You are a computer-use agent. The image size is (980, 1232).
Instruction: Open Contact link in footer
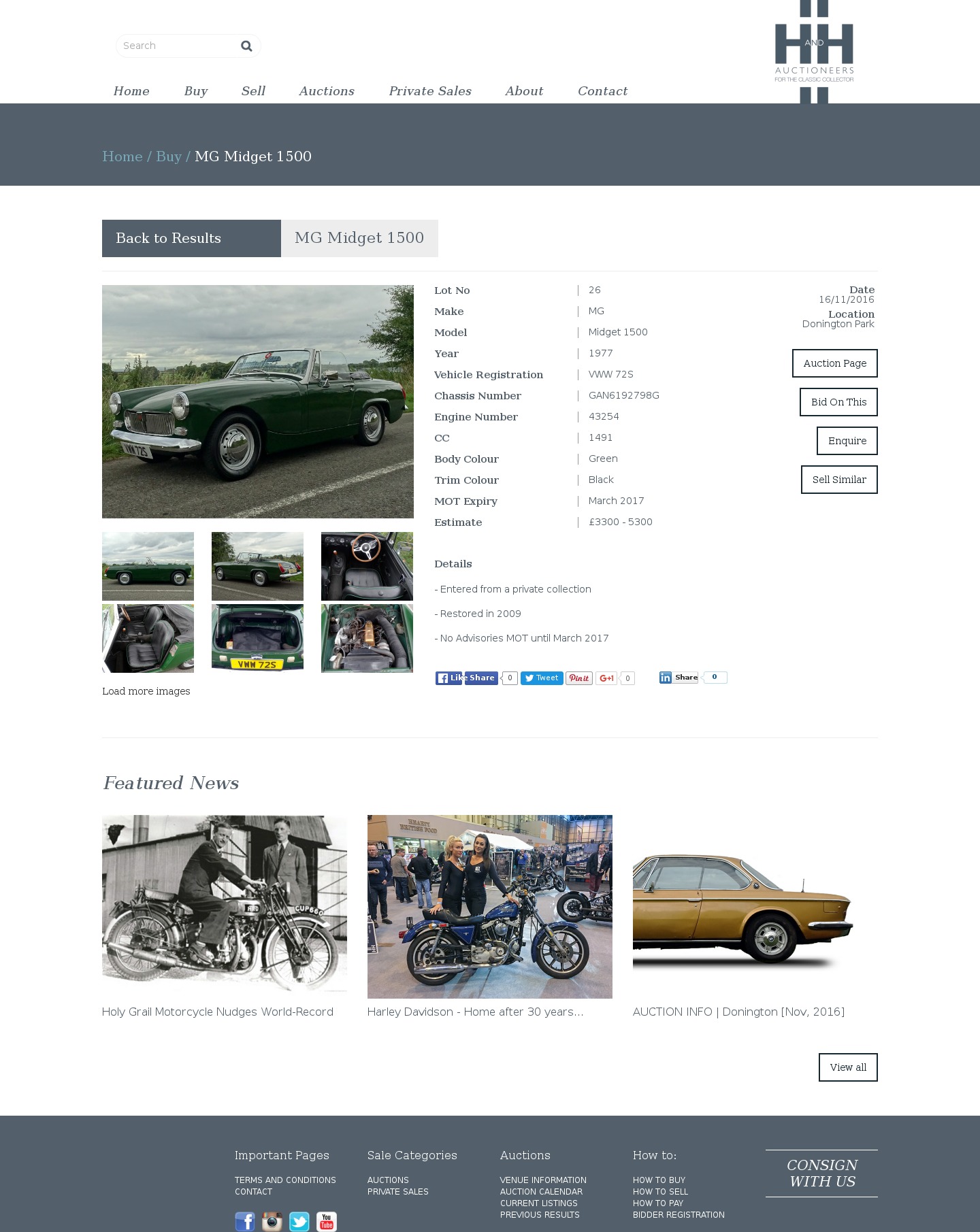tap(253, 1192)
